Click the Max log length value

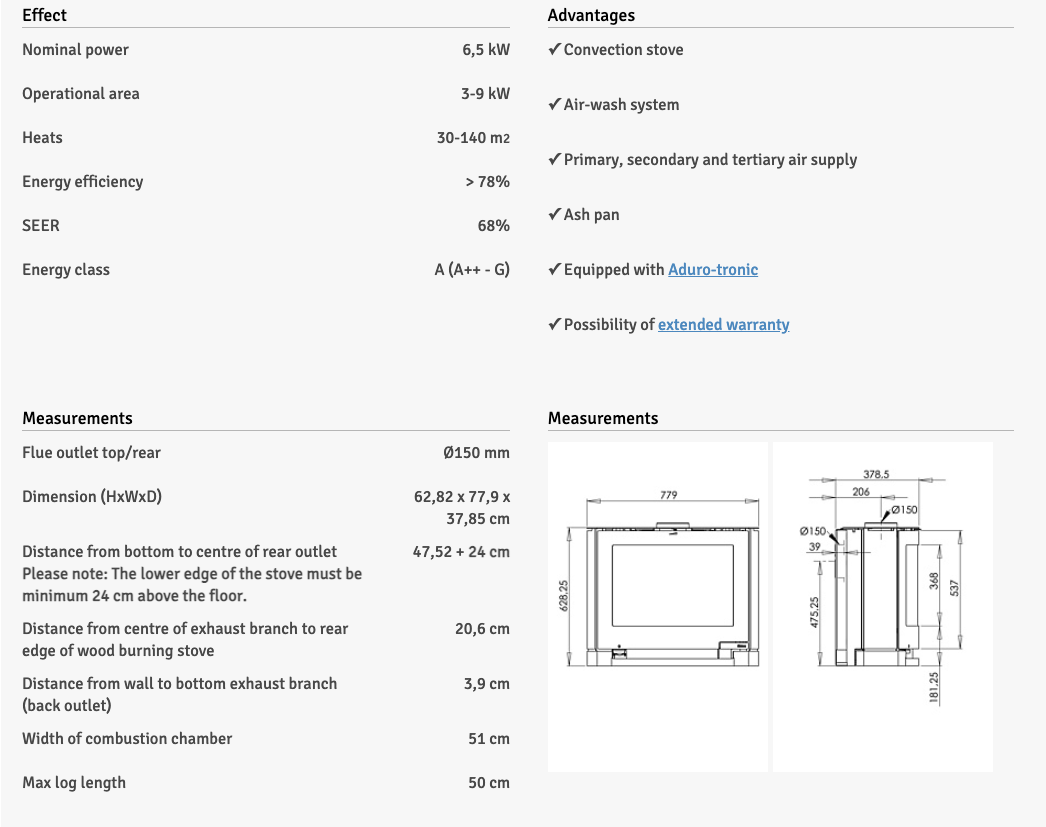(x=489, y=783)
